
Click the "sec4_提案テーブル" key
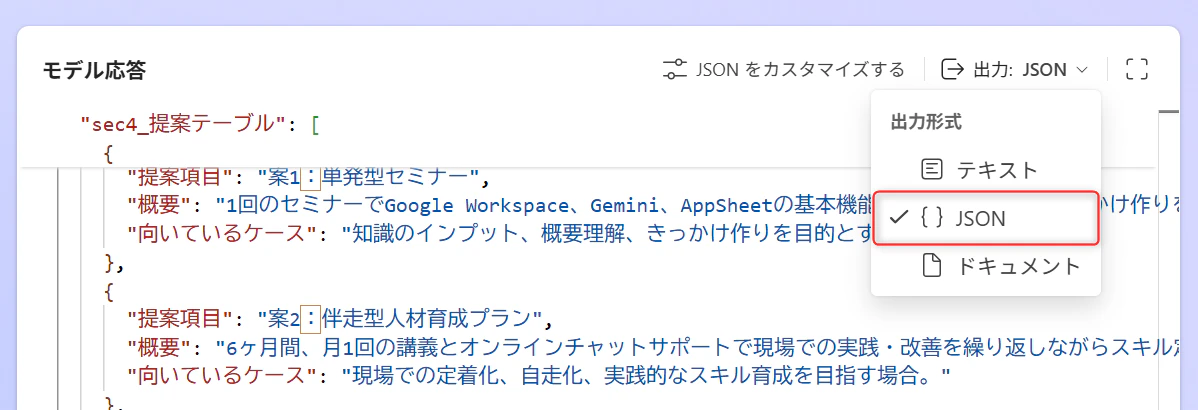point(183,124)
